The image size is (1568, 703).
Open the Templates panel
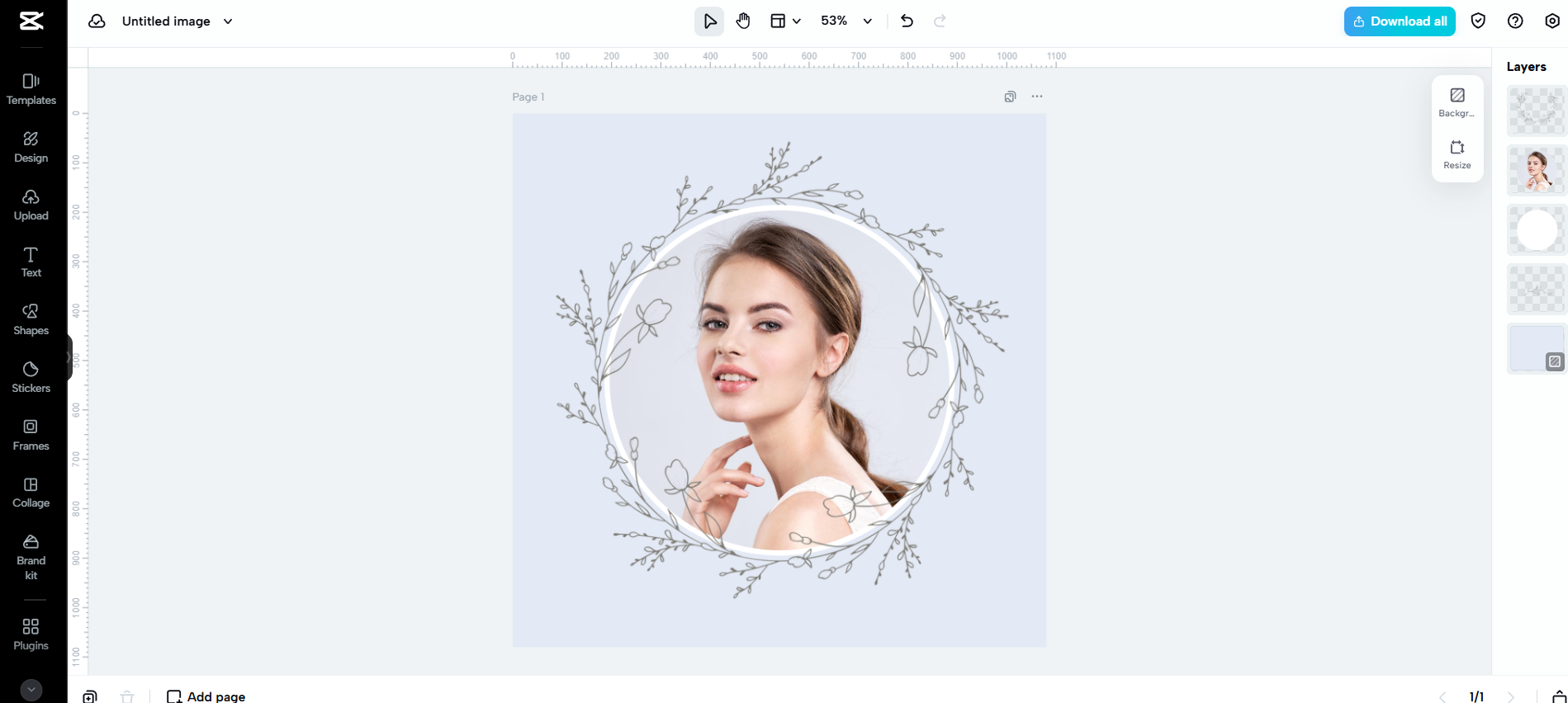tap(31, 89)
